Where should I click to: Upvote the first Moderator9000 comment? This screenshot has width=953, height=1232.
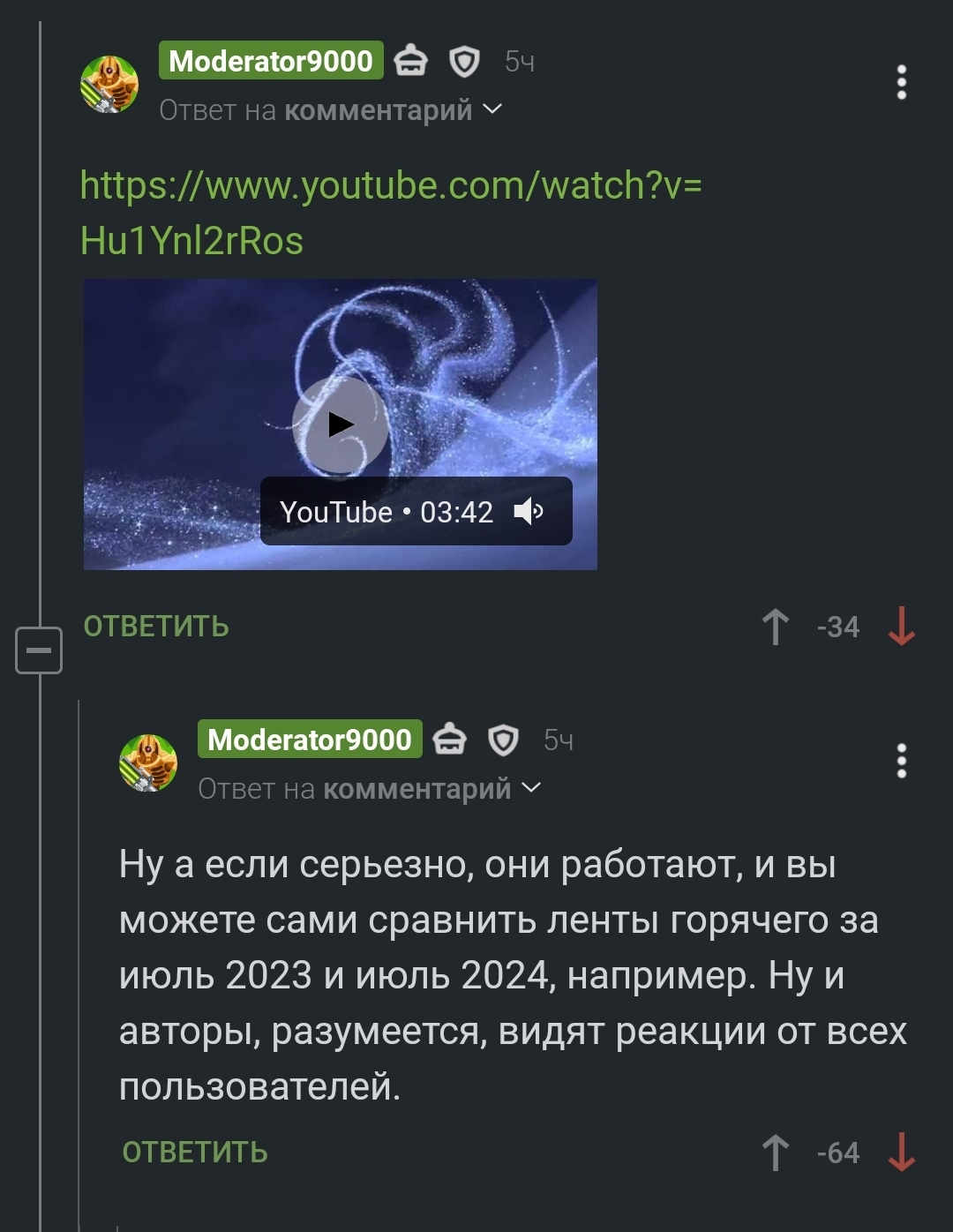(775, 627)
